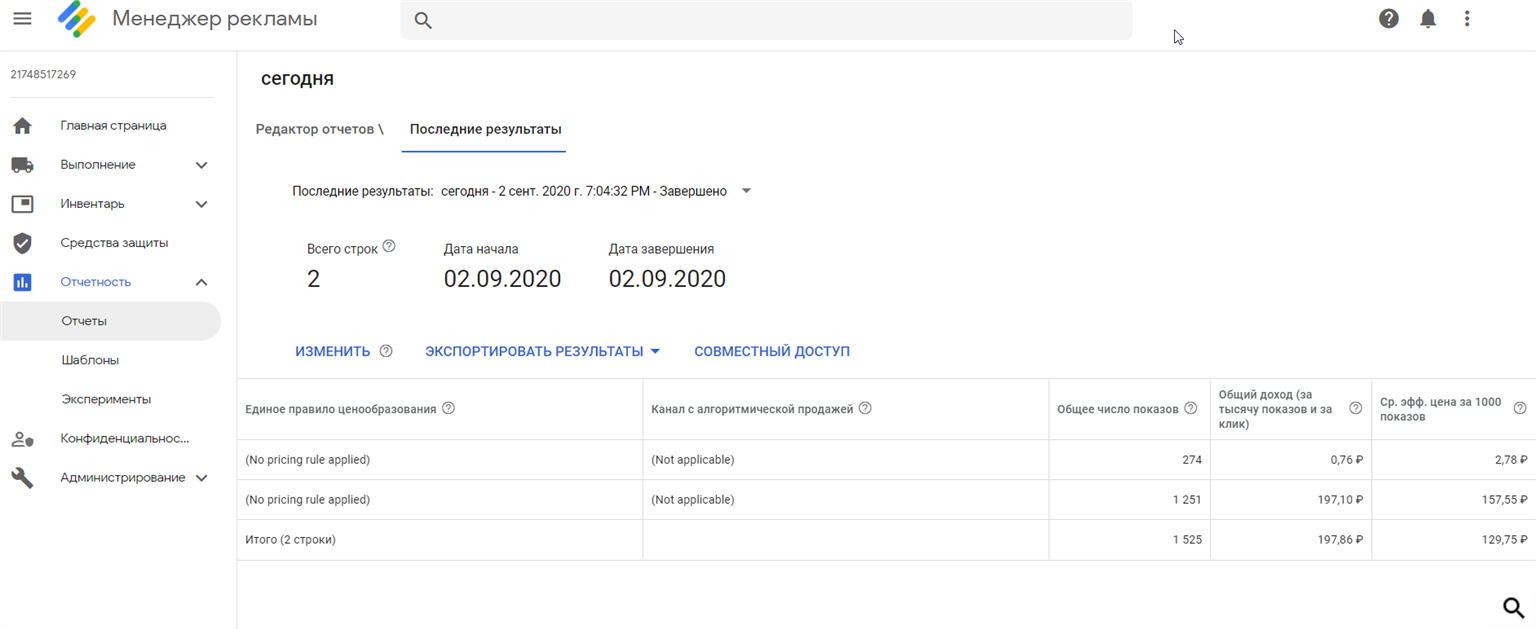Click the Ad Manager logo icon
1536x629 pixels.
pos(77,19)
